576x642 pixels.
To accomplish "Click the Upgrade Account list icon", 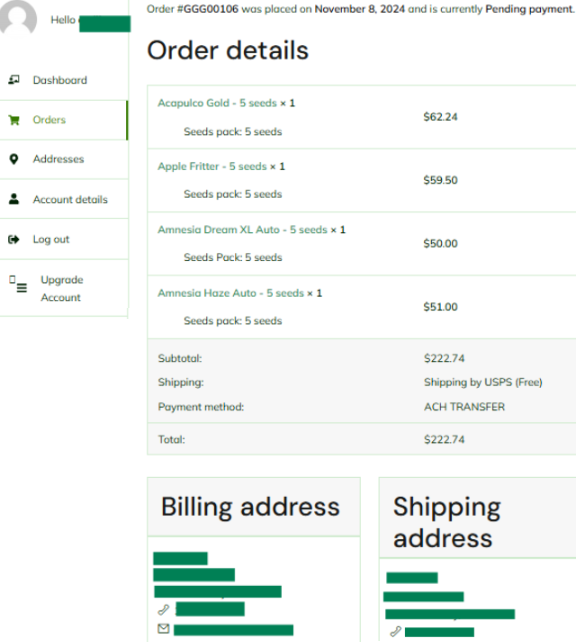I will click(18, 284).
